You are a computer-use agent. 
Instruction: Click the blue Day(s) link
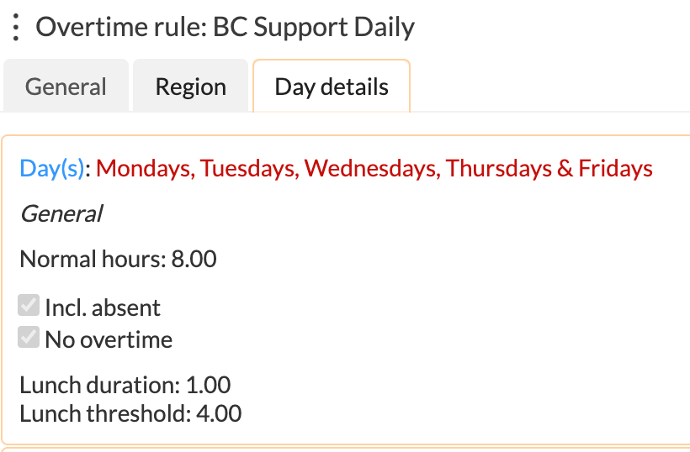(x=52, y=168)
